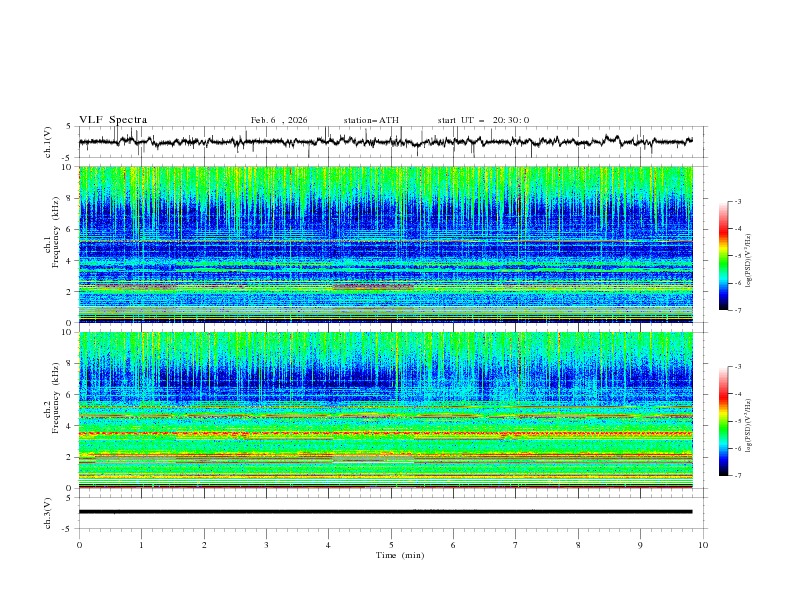This screenshot has width=792, height=612.
Task: Click time axis tick label "0"
Action: pyautogui.click(x=79, y=545)
